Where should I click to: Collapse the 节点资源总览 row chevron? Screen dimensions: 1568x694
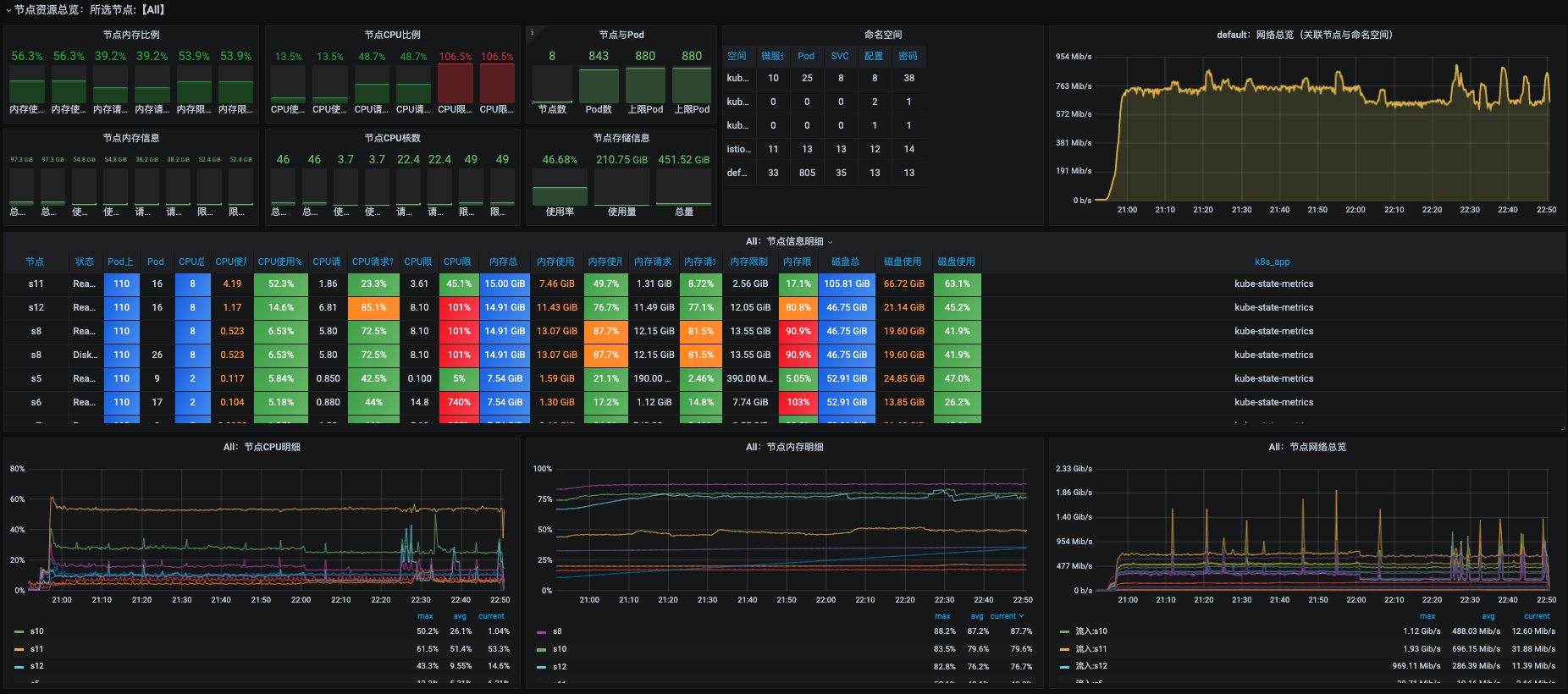(8, 10)
